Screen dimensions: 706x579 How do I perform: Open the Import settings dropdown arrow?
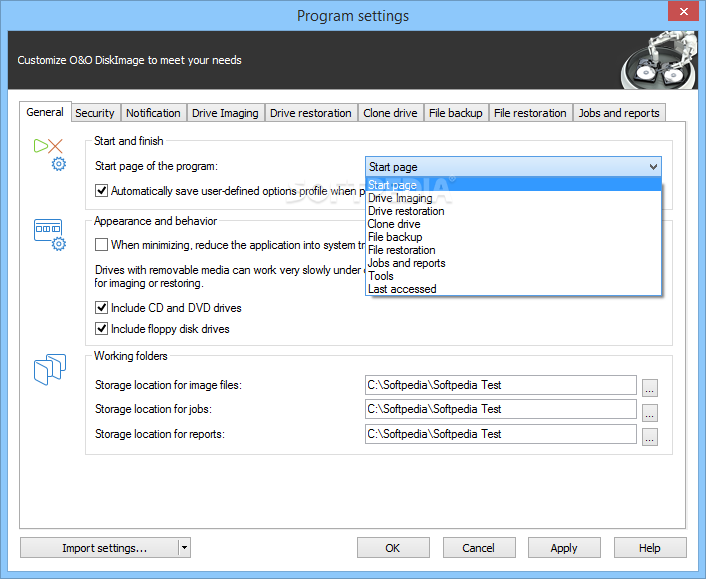point(184,548)
